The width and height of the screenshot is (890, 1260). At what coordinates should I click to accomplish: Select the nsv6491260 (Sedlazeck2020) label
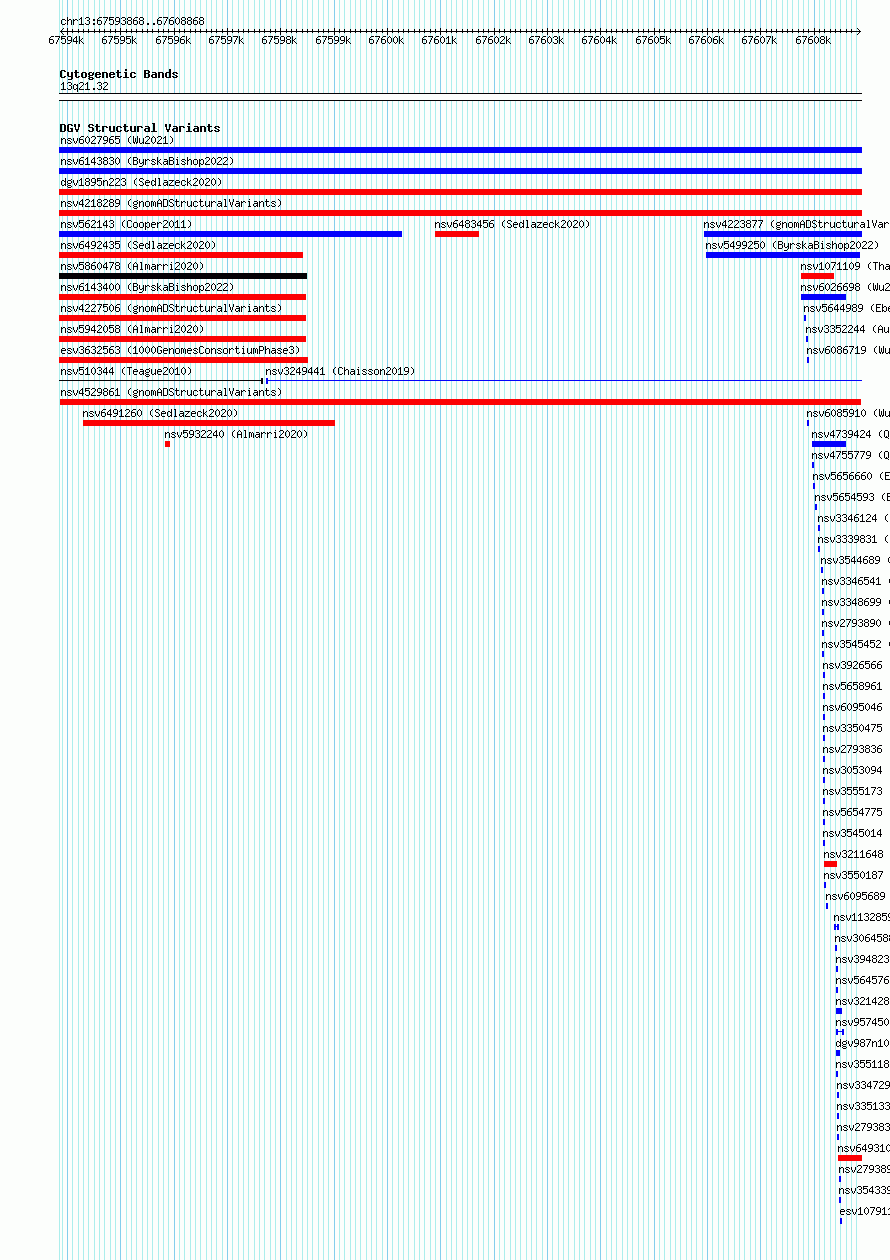[x=161, y=413]
